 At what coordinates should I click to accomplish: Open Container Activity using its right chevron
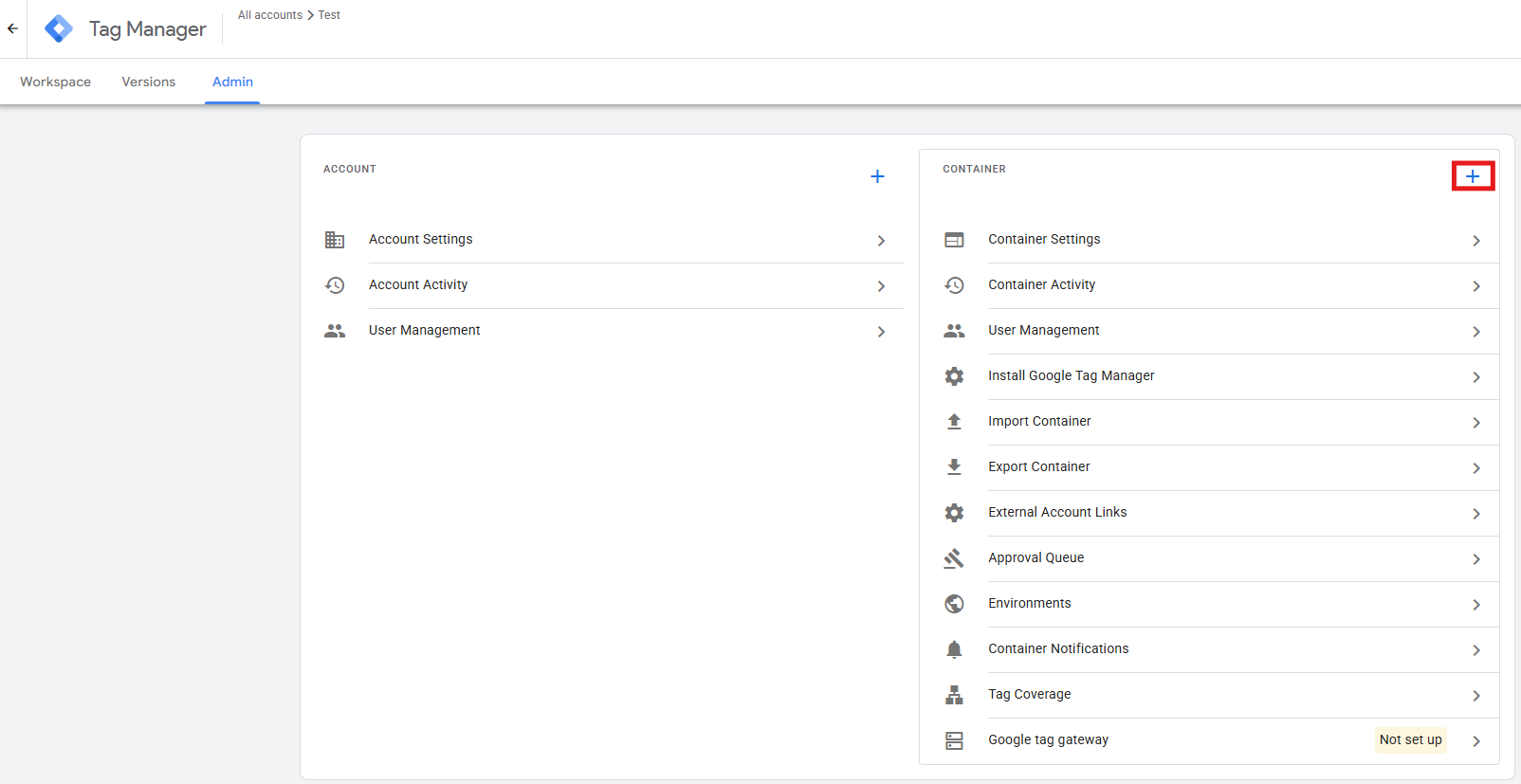coord(1476,286)
